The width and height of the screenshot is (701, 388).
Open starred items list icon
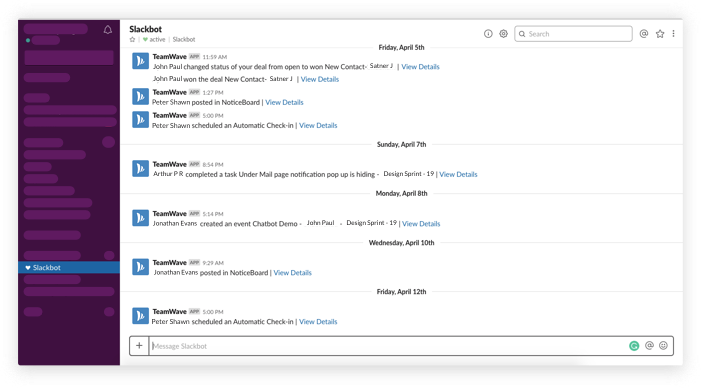pyautogui.click(x=660, y=34)
